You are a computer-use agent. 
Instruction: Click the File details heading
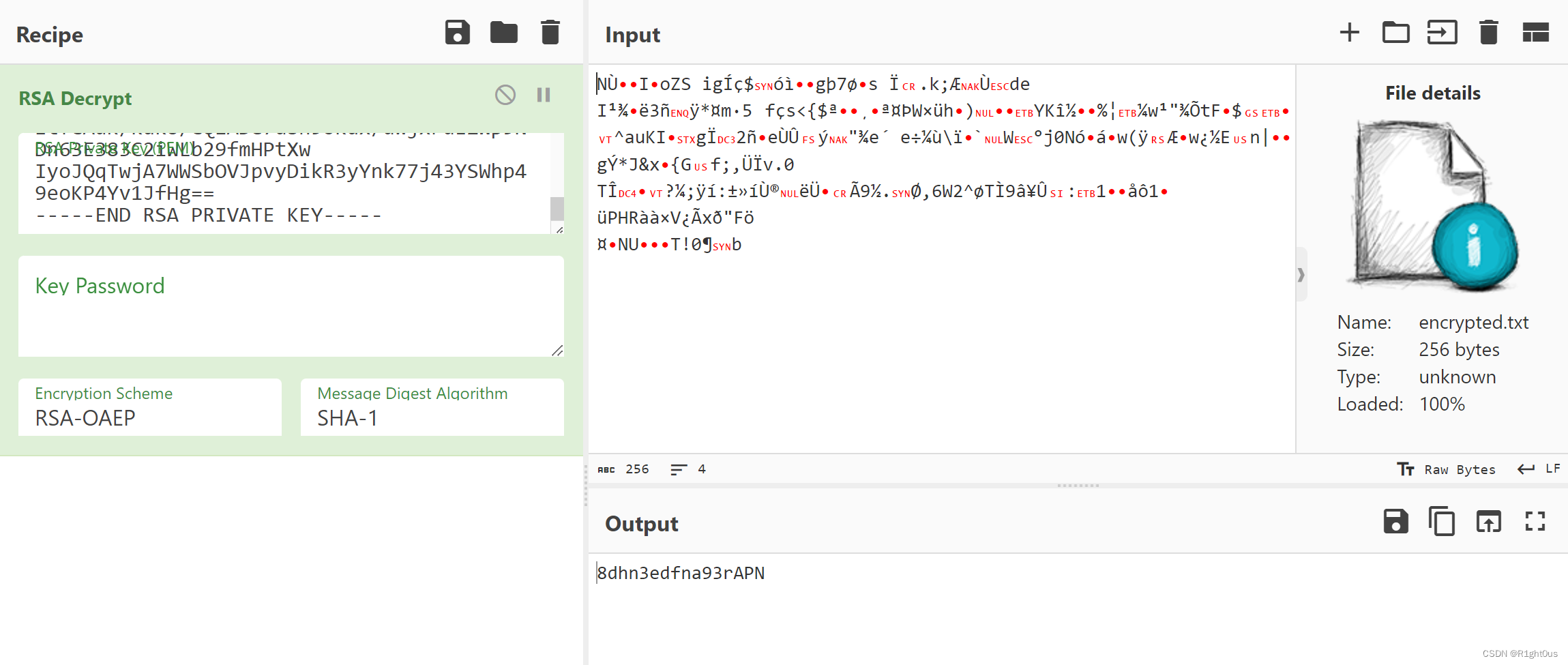coord(1432,93)
